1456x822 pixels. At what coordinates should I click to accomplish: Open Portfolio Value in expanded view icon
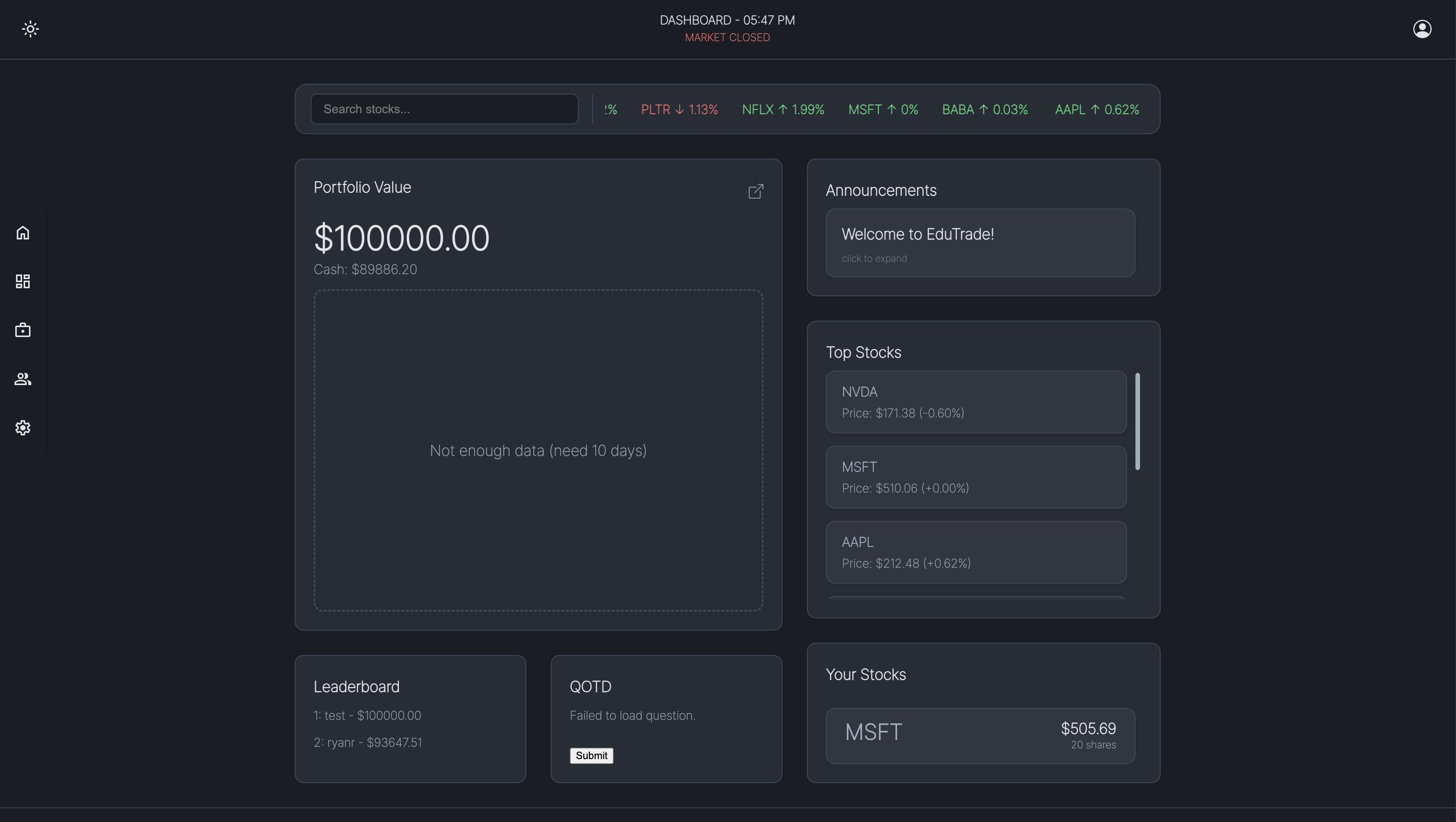click(756, 192)
